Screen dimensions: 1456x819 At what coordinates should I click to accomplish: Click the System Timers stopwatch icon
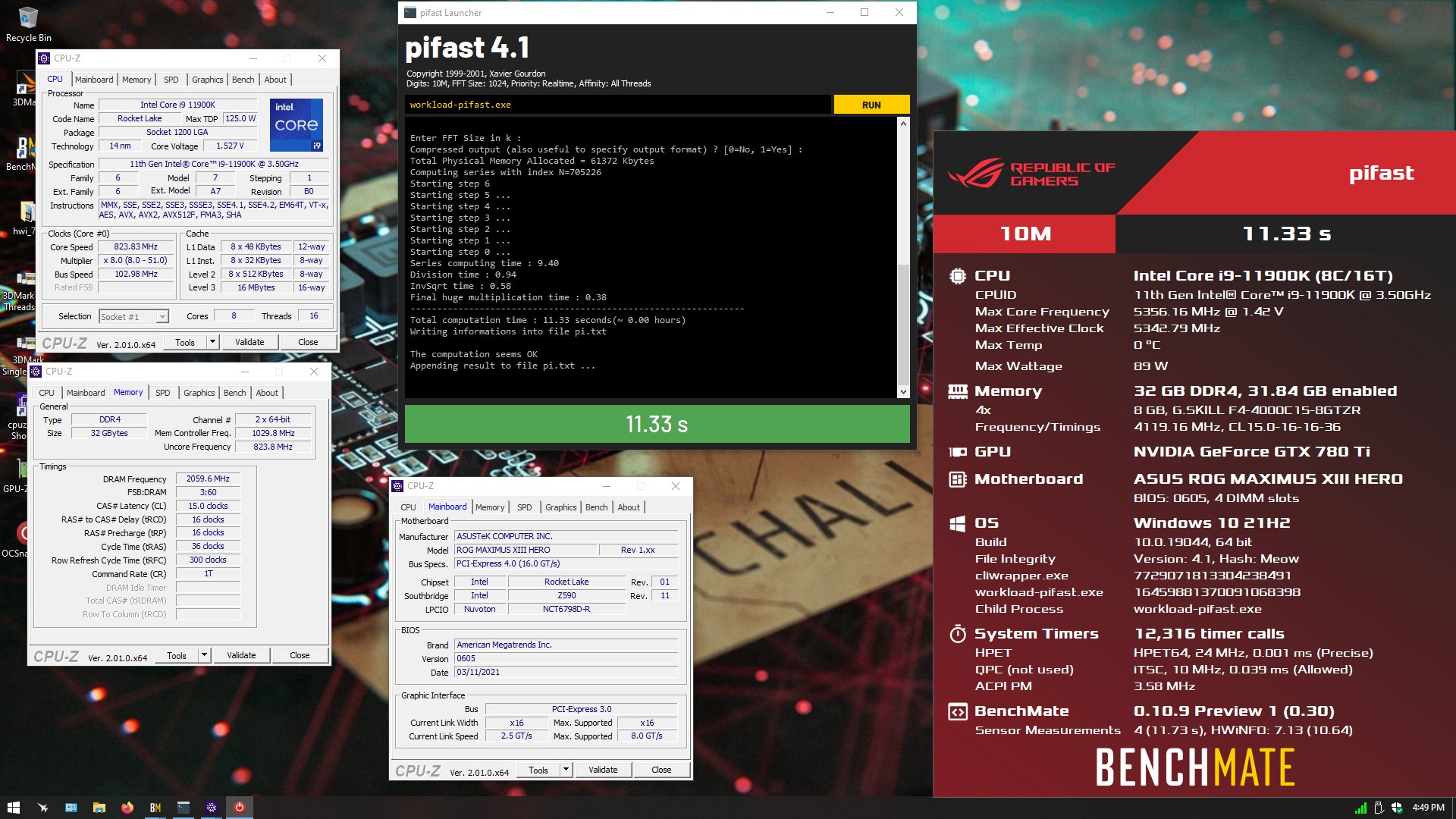click(x=958, y=634)
